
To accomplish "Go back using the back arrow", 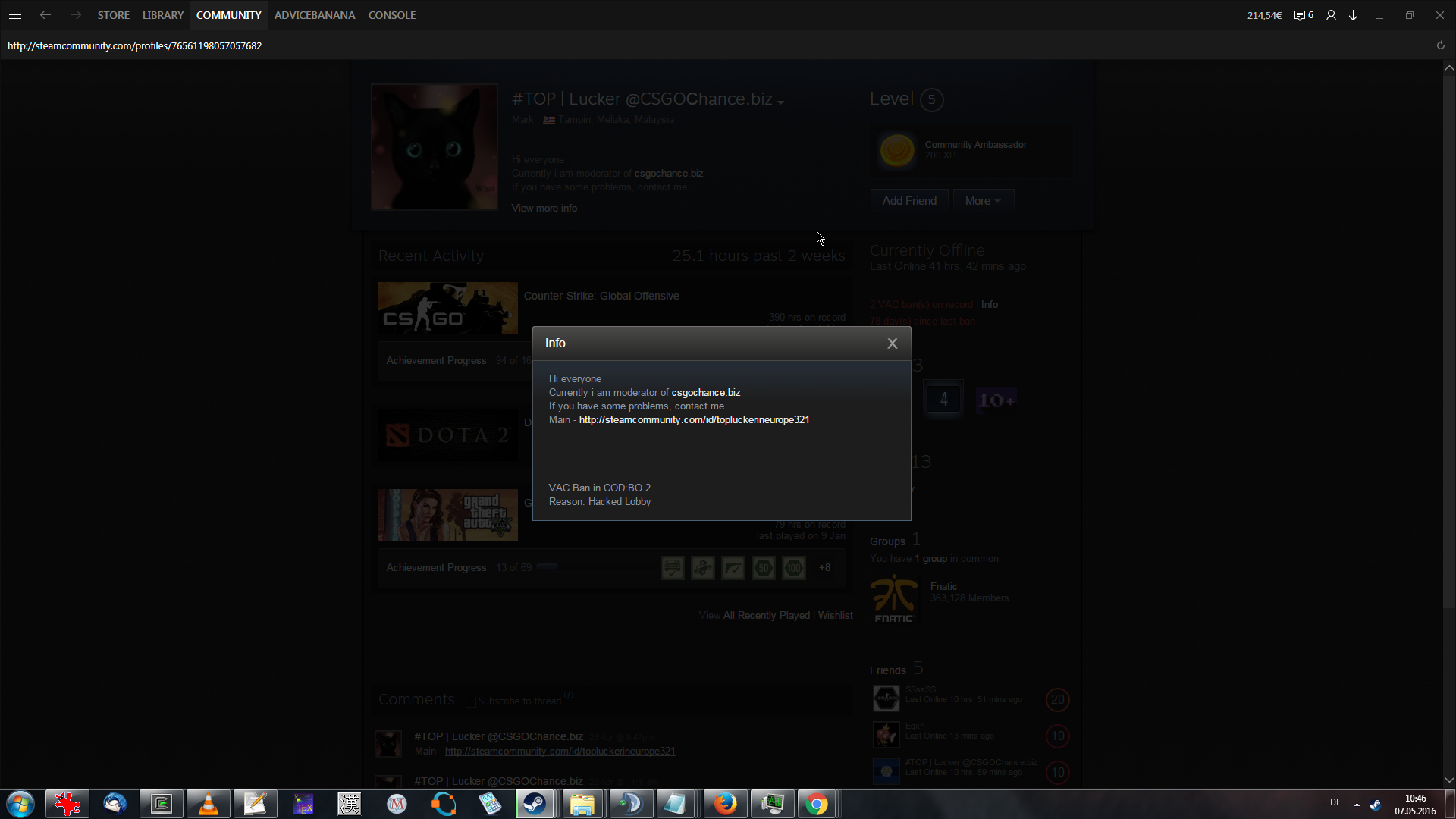I will coord(45,15).
